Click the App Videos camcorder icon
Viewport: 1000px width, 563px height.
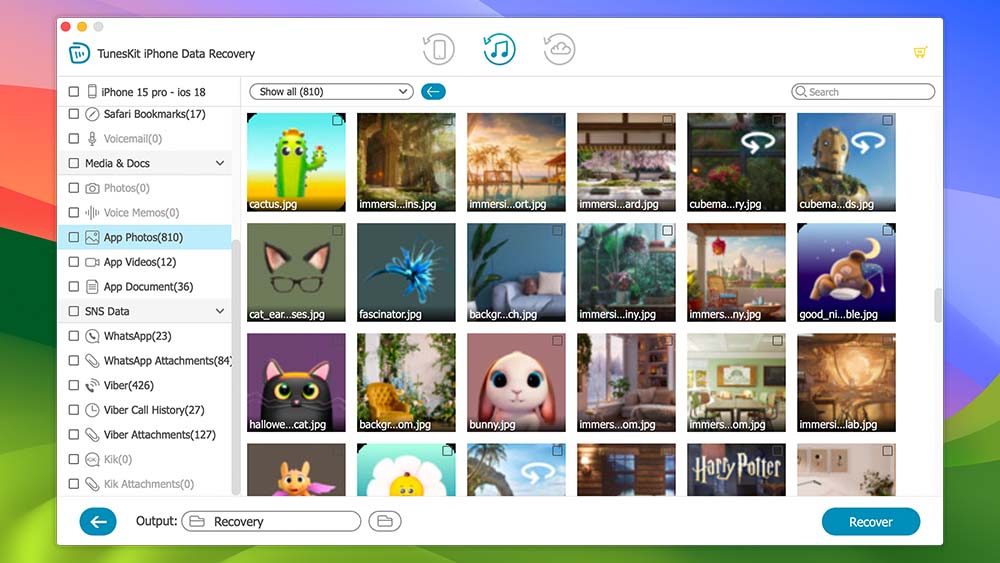click(92, 262)
